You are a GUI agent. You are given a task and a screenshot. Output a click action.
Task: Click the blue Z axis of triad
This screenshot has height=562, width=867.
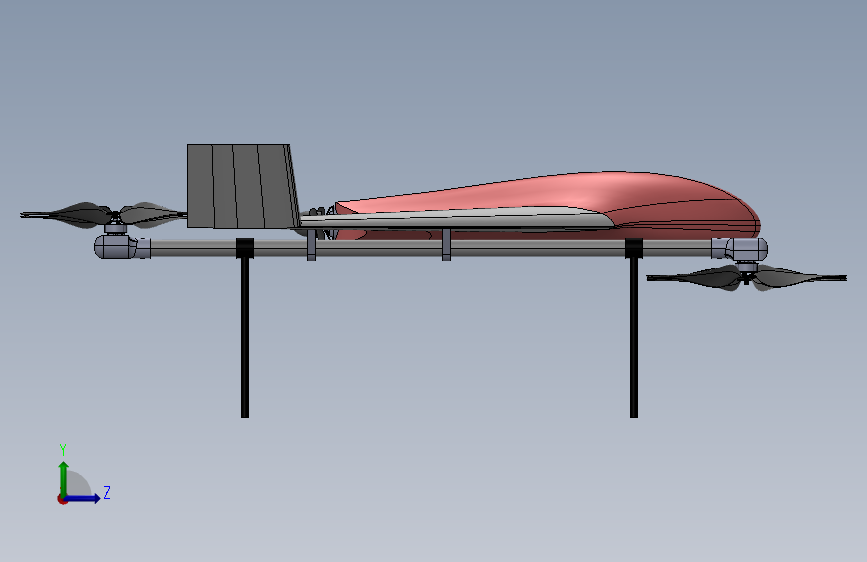tap(83, 498)
